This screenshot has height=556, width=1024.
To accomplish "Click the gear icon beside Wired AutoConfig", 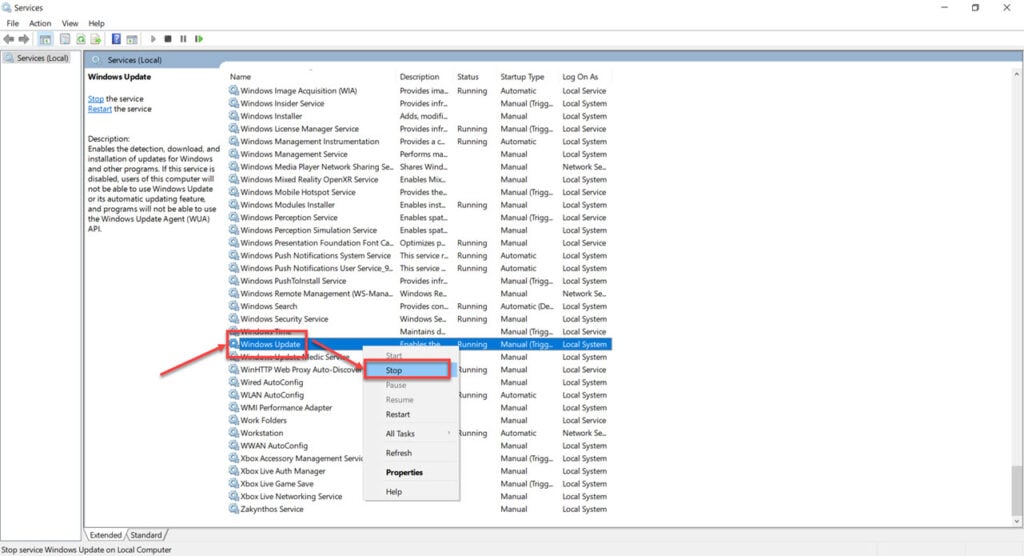I will tap(234, 382).
